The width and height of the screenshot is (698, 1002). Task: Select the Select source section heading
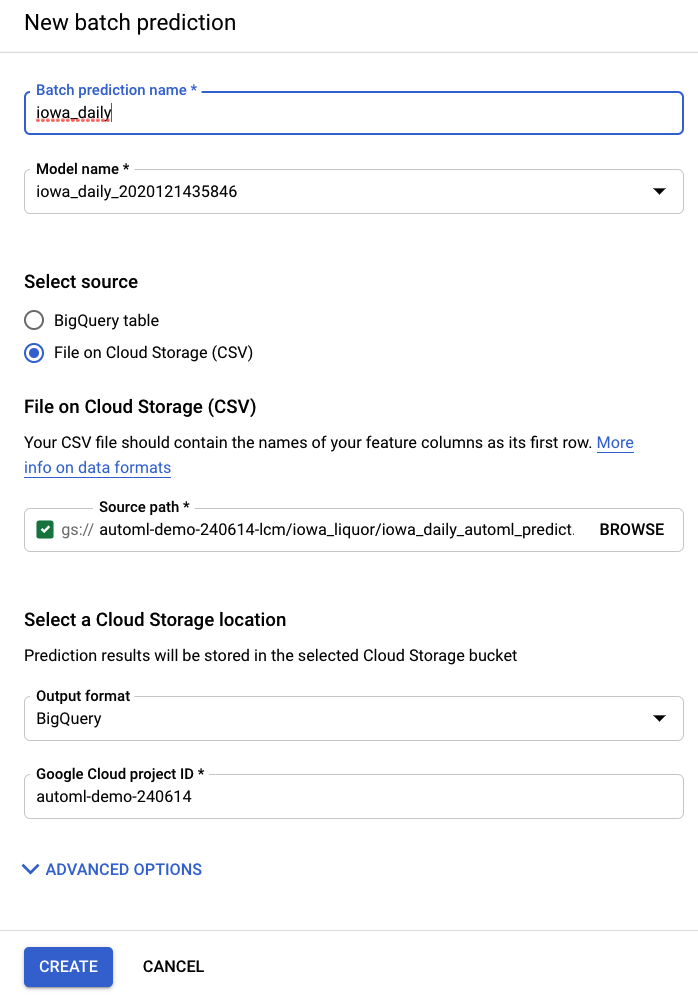80,282
